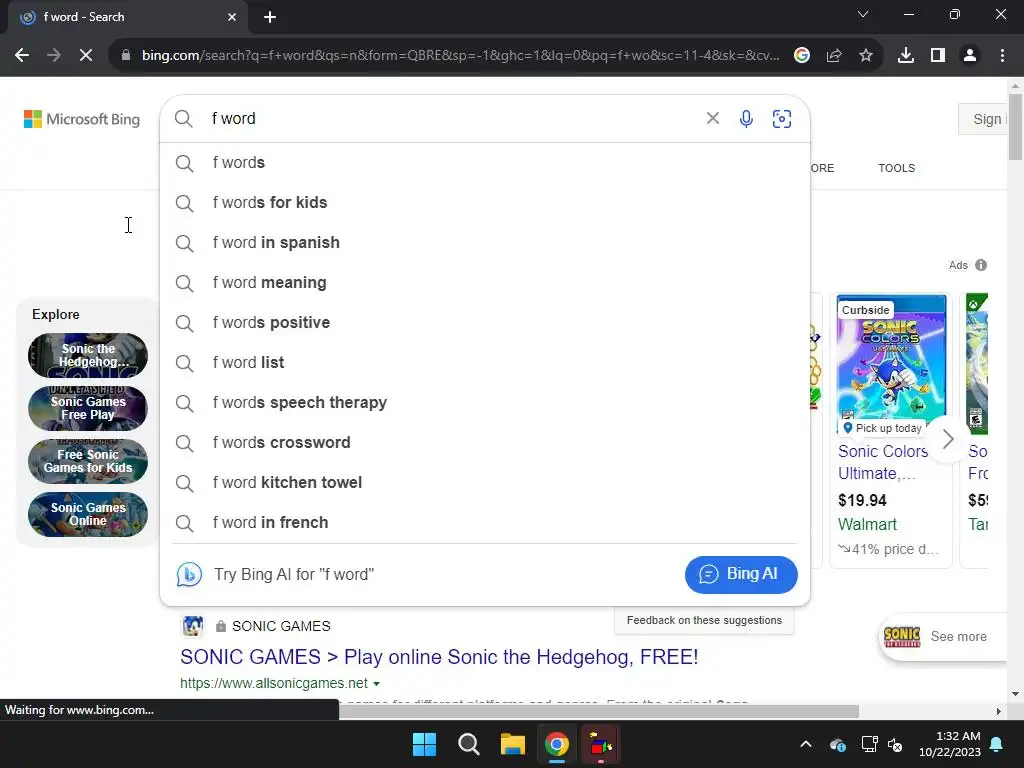
Task: Open clock and date in taskbar
Action: point(950,744)
